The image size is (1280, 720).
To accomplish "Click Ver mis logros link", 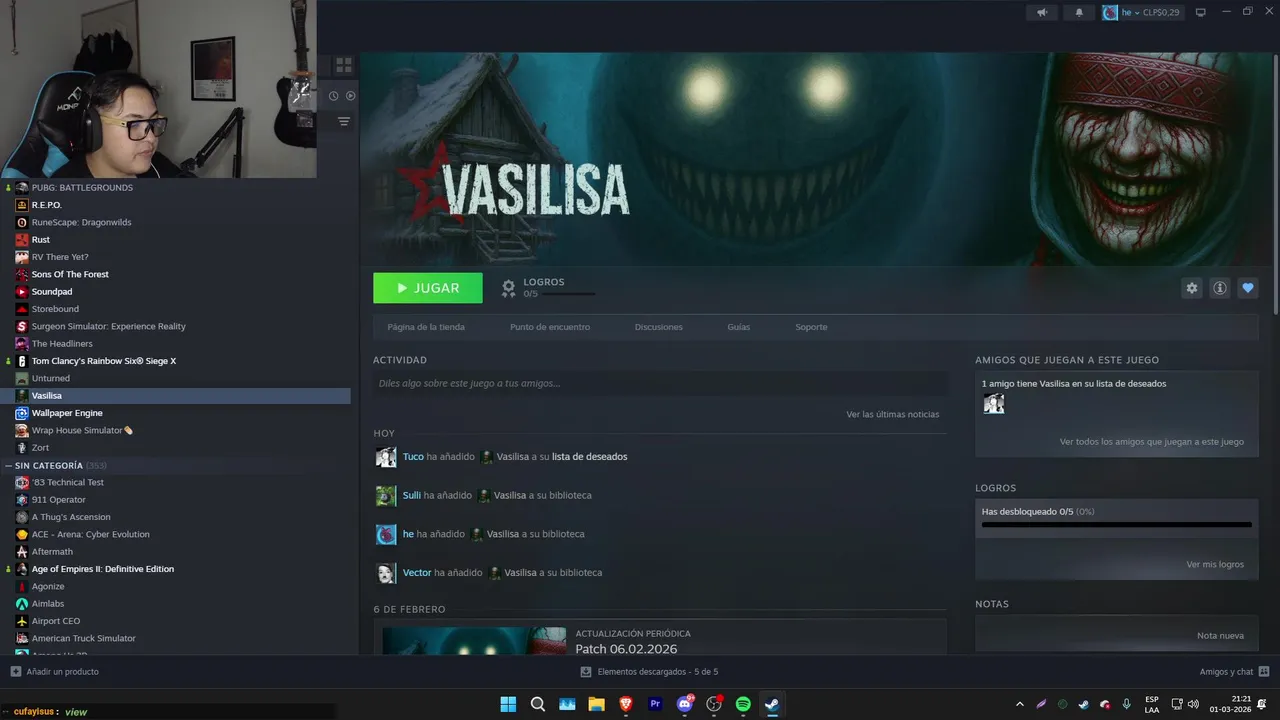I will [x=1215, y=564].
